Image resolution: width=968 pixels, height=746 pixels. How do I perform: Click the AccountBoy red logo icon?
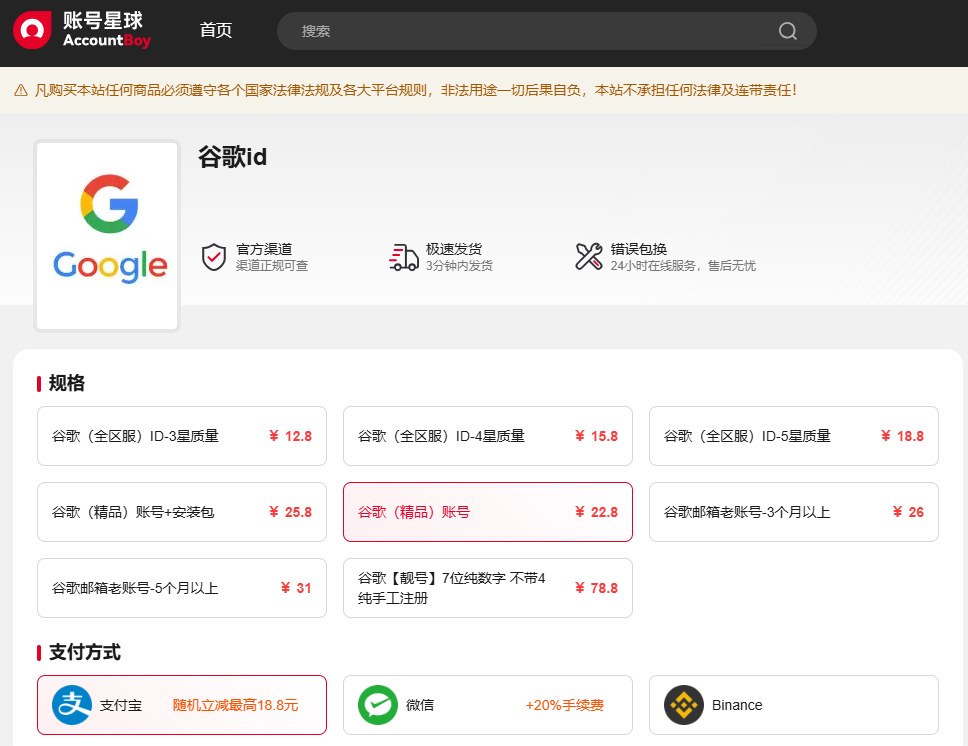pos(31,29)
